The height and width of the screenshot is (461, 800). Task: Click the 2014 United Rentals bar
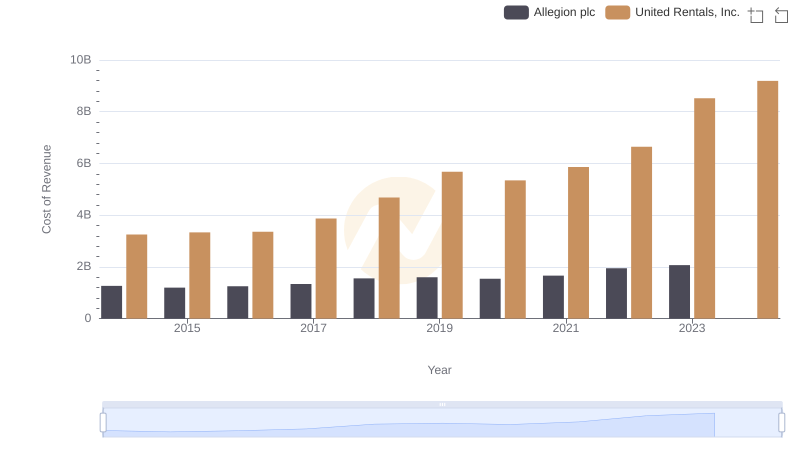pos(137,277)
